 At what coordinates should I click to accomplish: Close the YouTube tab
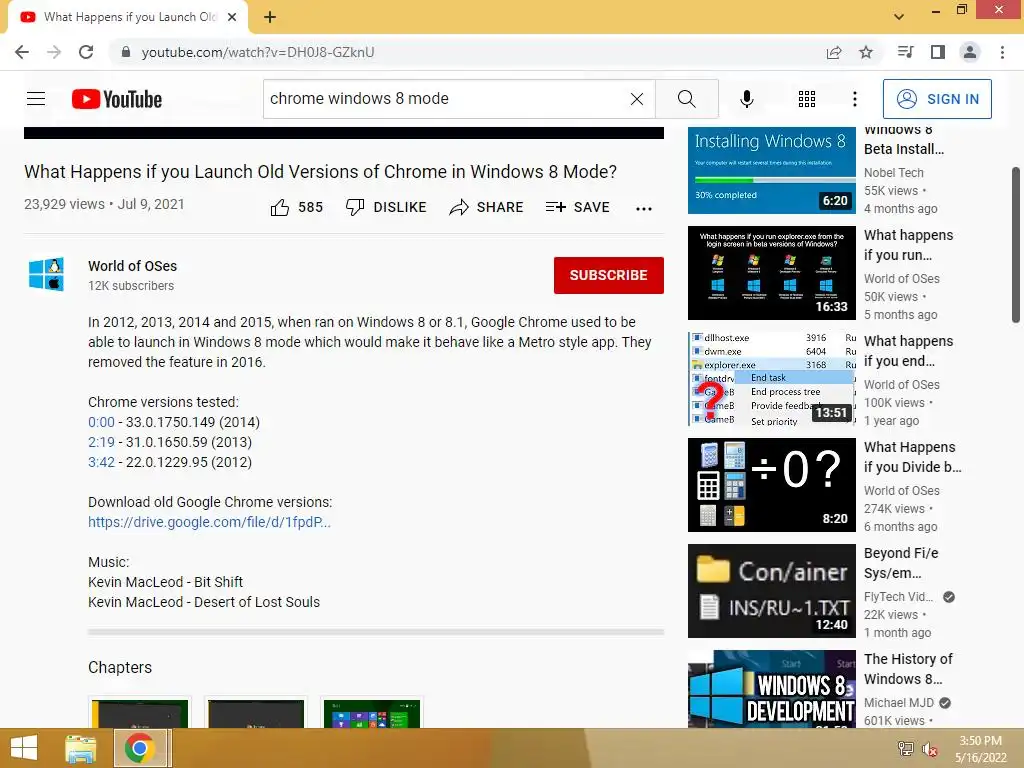pyautogui.click(x=232, y=17)
